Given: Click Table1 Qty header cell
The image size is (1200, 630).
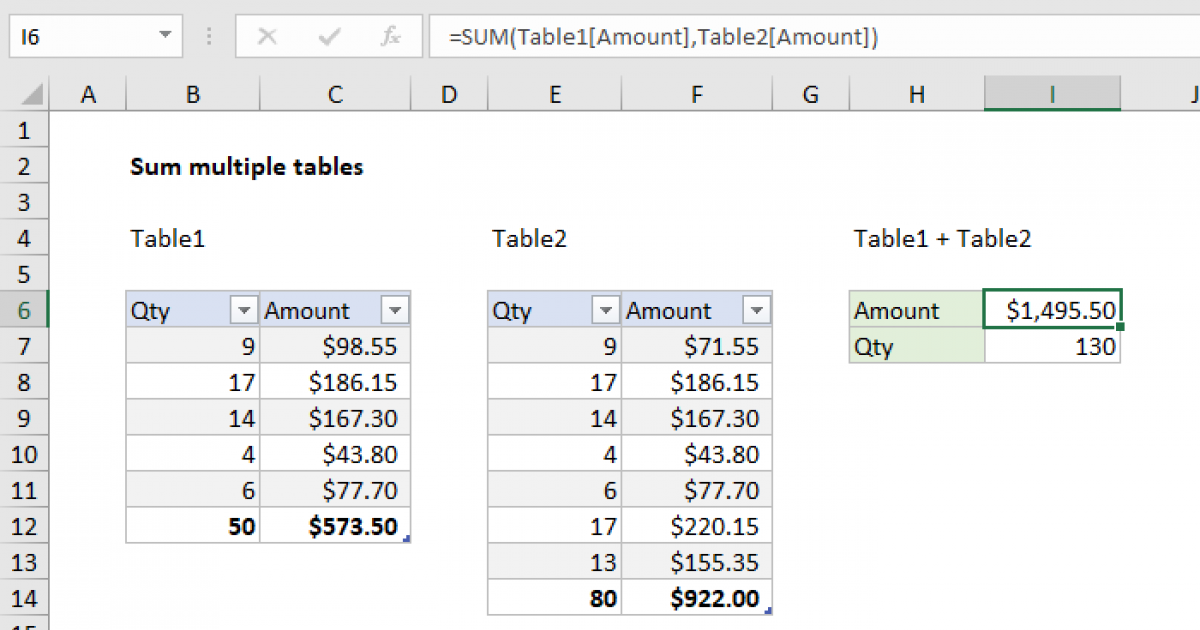Looking at the screenshot, I should [x=193, y=311].
